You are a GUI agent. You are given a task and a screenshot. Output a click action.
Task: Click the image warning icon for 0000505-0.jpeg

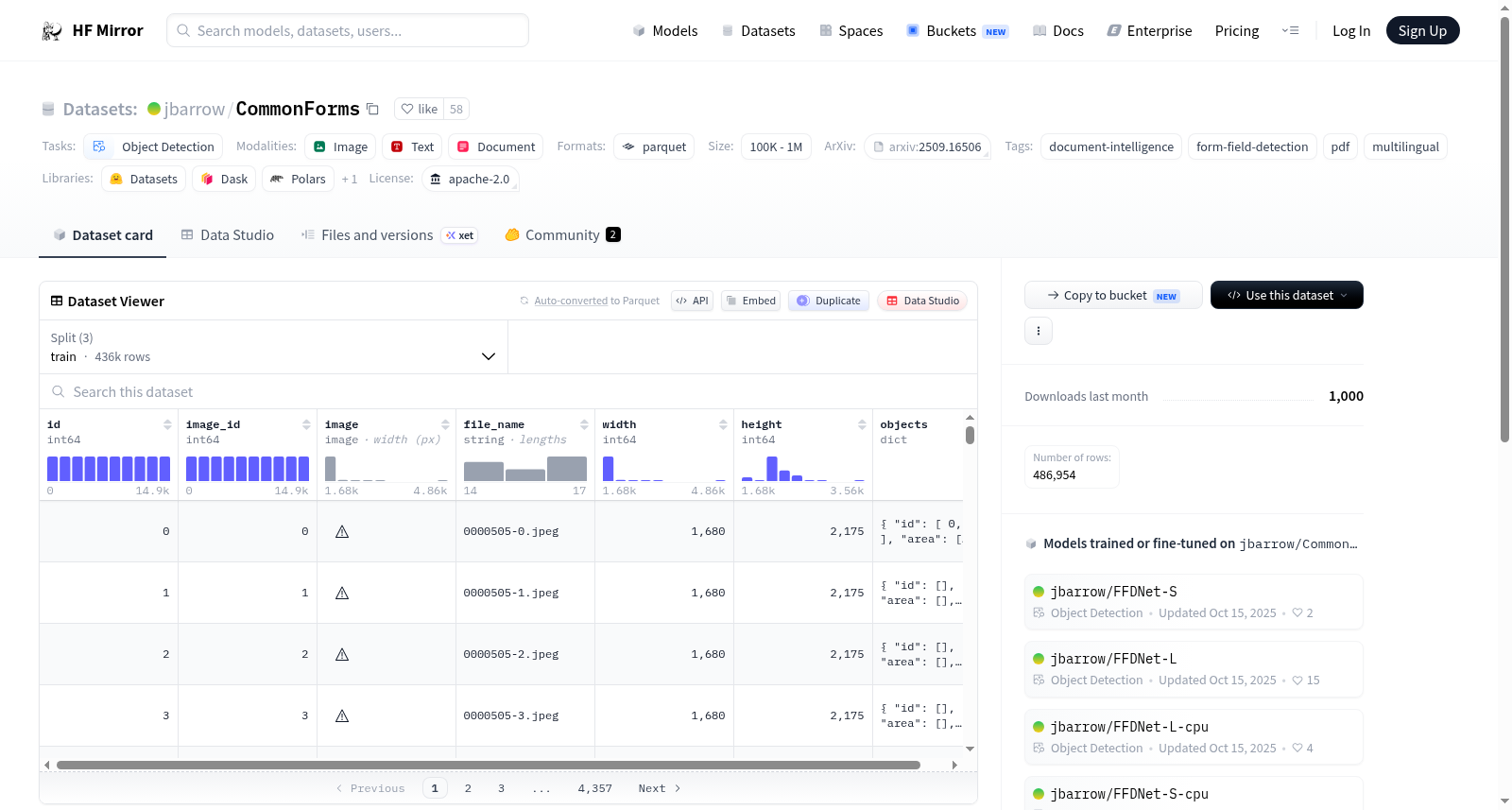[342, 531]
